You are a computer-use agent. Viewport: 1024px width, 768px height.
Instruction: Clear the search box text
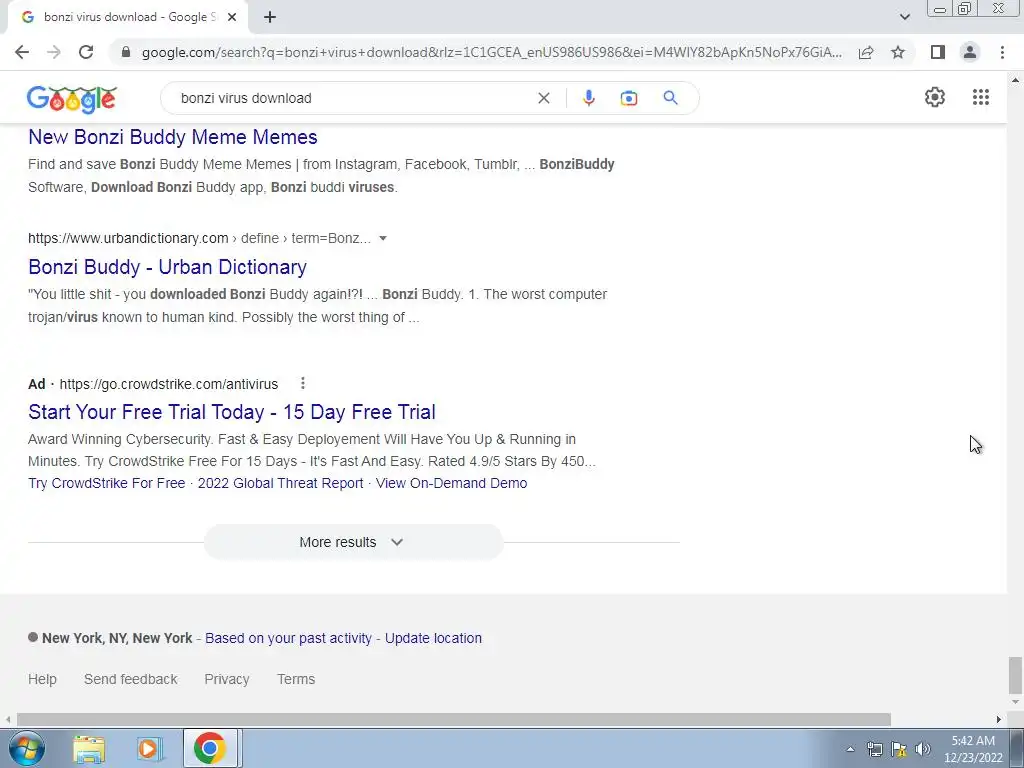coord(543,98)
